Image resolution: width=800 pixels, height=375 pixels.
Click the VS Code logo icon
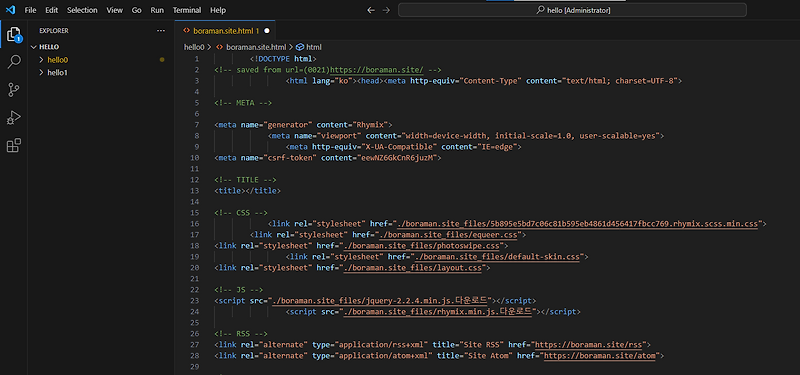(11, 10)
